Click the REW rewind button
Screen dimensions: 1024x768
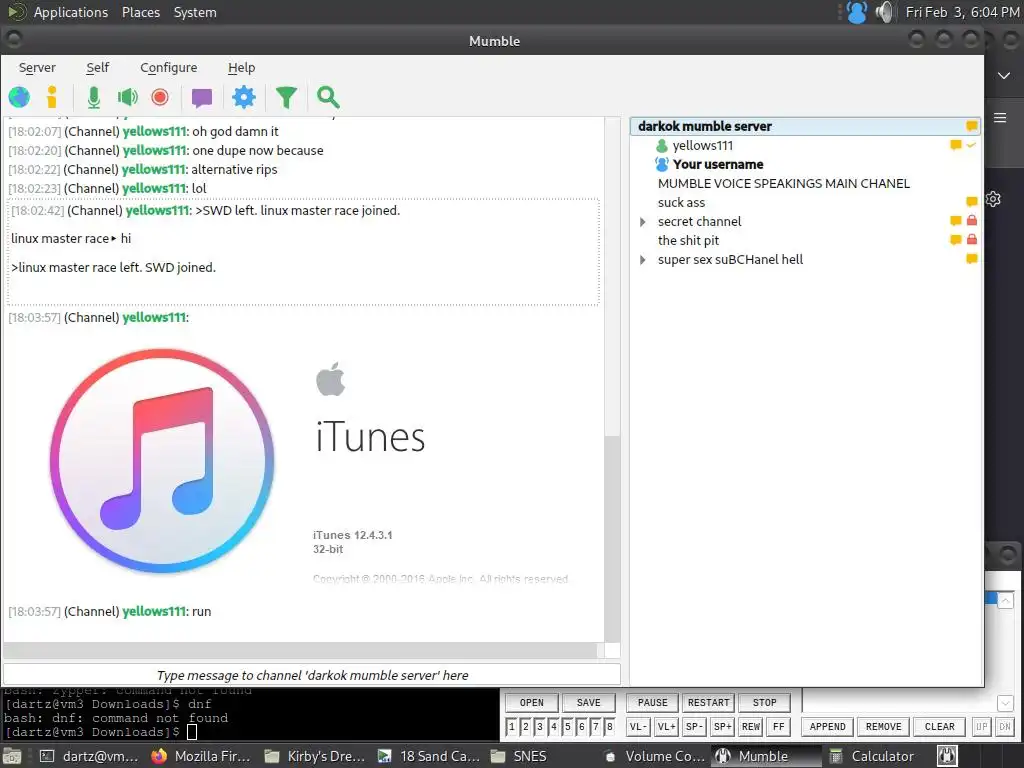click(x=750, y=727)
